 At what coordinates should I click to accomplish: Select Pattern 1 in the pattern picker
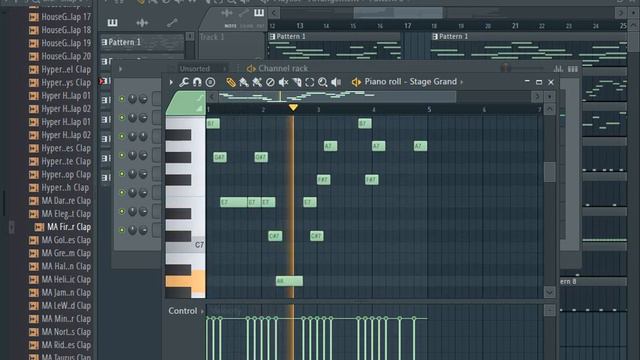pos(142,42)
